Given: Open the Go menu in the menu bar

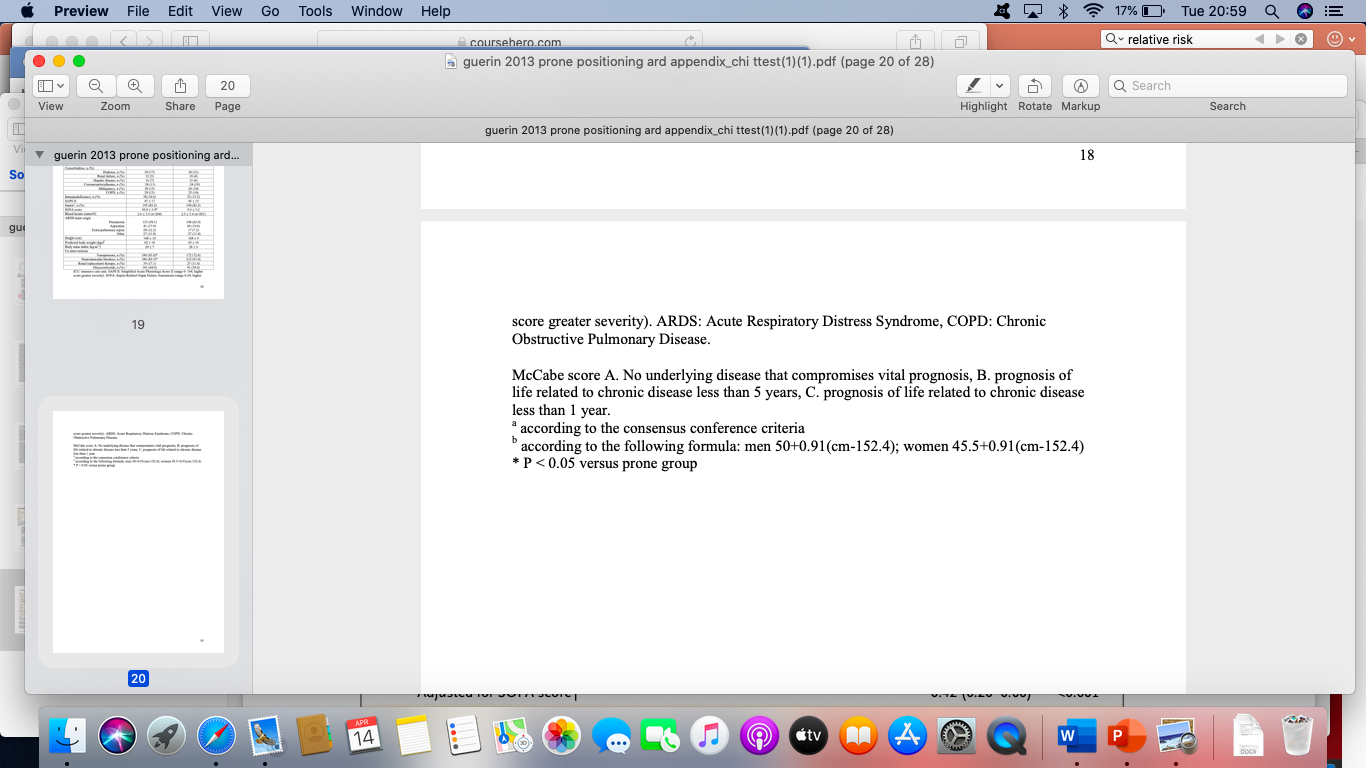Looking at the screenshot, I should [269, 11].
